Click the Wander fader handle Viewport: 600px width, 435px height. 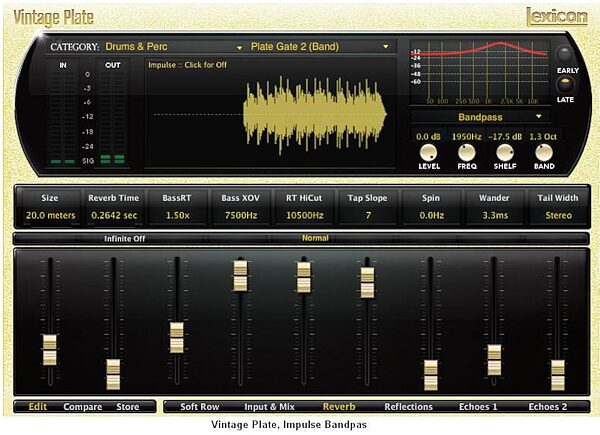coord(494,360)
